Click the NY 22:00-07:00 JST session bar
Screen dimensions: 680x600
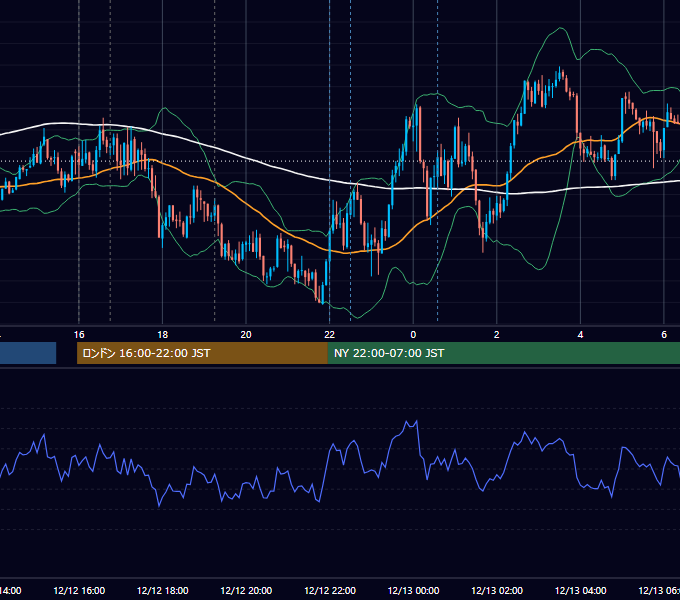[x=503, y=353]
